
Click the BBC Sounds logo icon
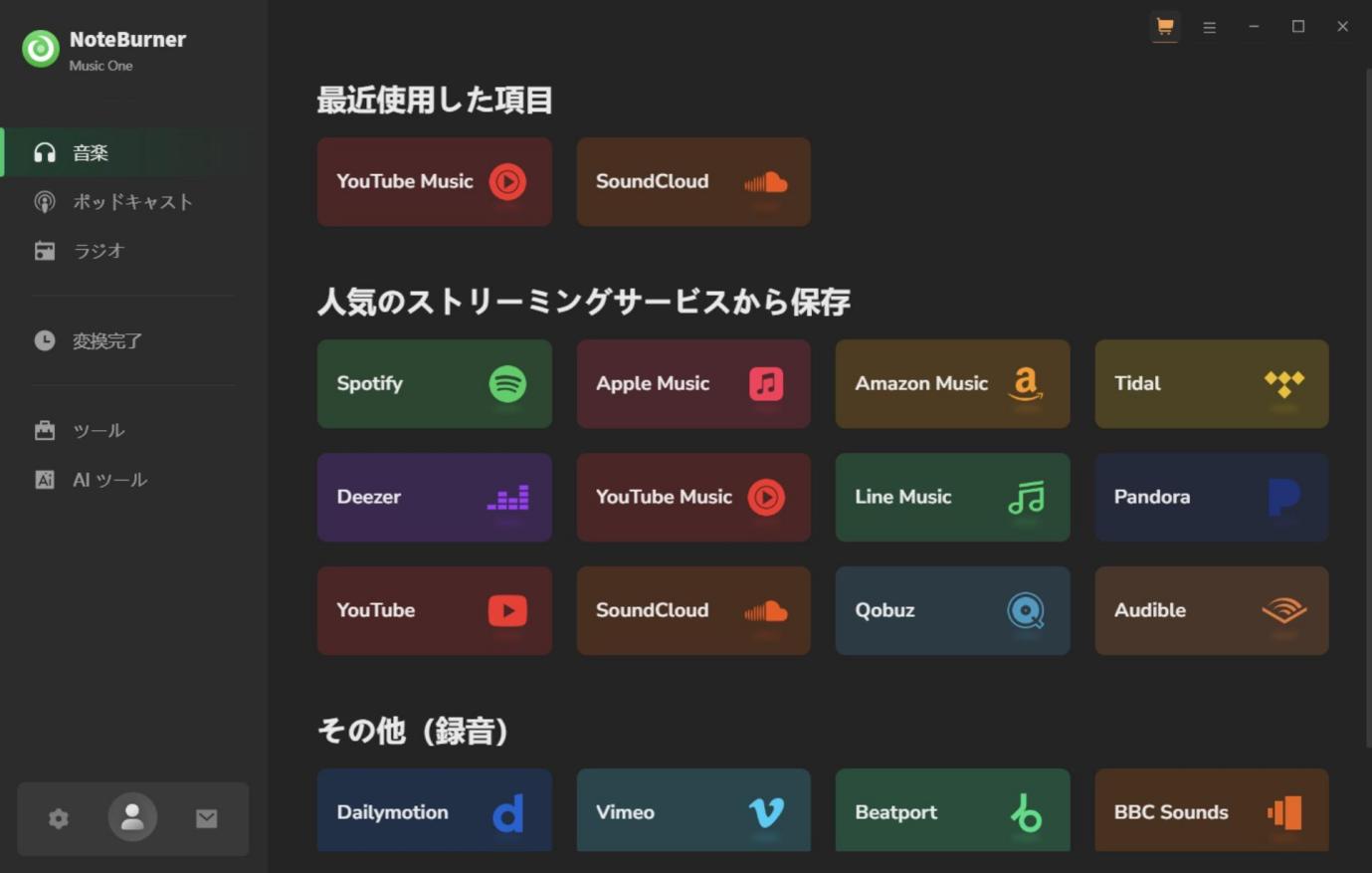tap(1284, 812)
